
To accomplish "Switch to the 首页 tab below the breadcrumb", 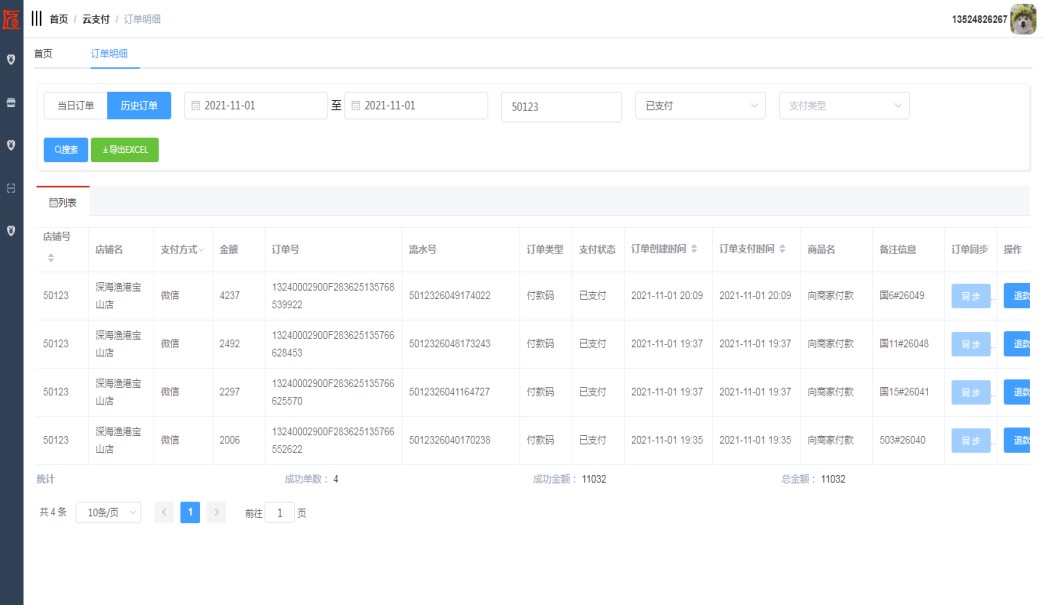I will (43, 54).
